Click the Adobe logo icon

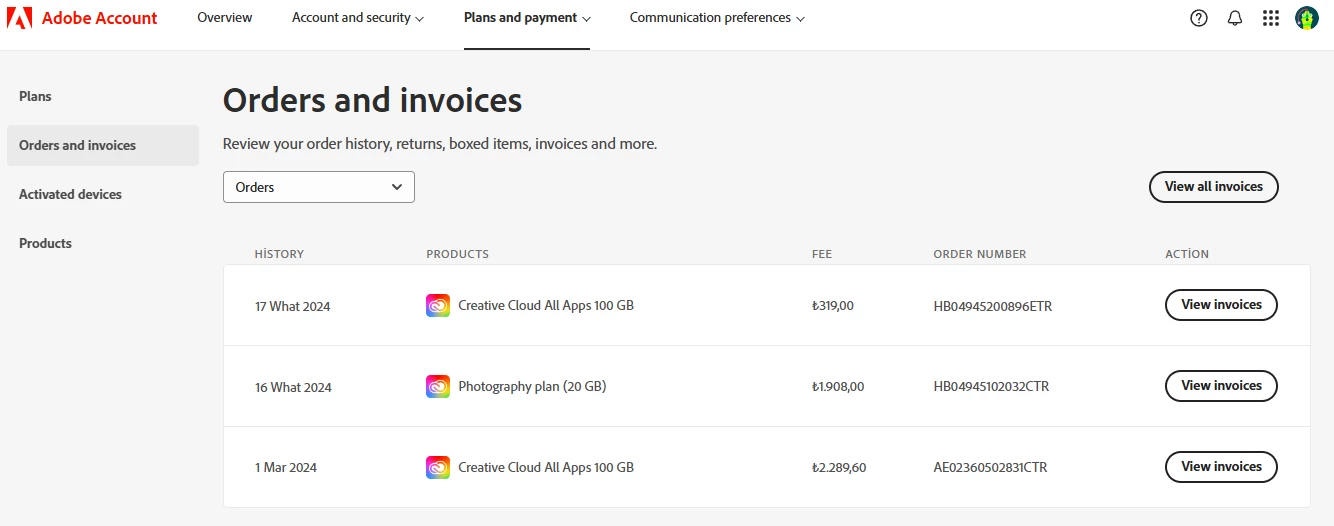(x=20, y=18)
